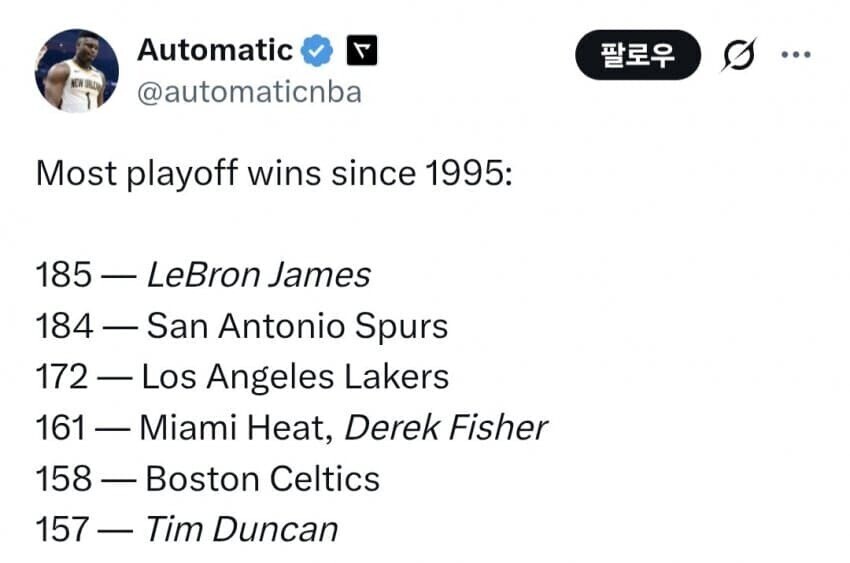850x563 pixels.
Task: Open the Automatic profile avatar picture
Action: coord(77,71)
